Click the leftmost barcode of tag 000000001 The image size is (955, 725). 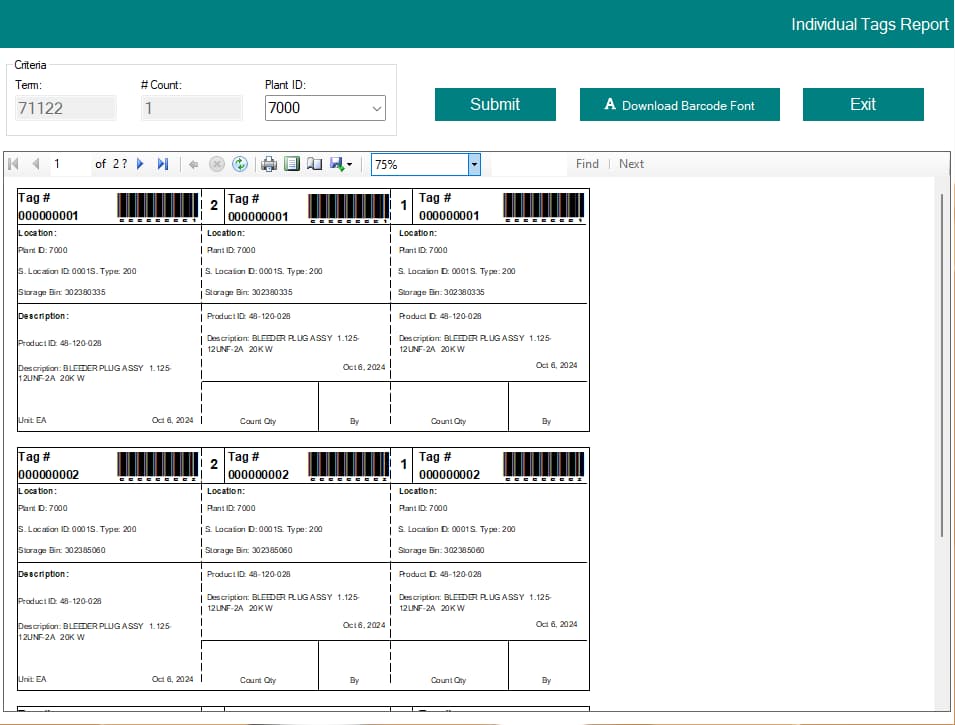(158, 207)
